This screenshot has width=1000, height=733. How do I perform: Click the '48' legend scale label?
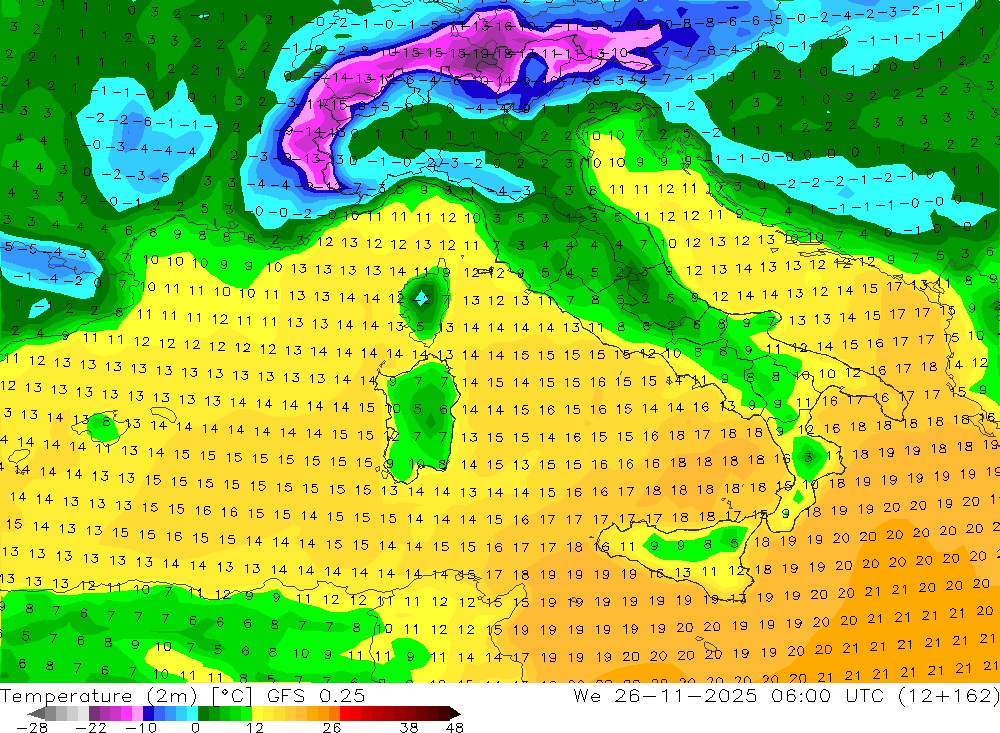click(x=455, y=727)
